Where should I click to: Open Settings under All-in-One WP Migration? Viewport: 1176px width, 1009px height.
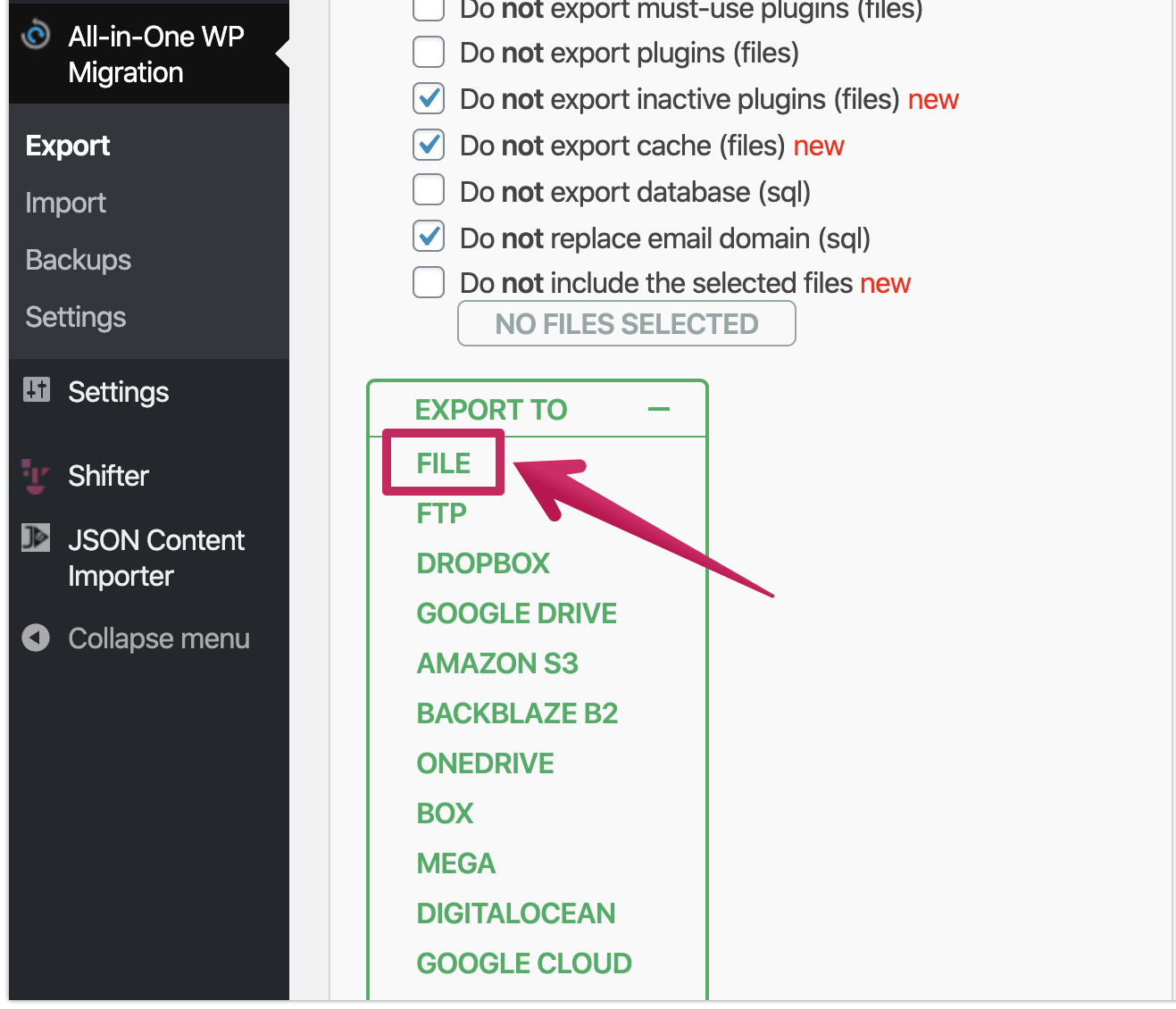pos(76,317)
